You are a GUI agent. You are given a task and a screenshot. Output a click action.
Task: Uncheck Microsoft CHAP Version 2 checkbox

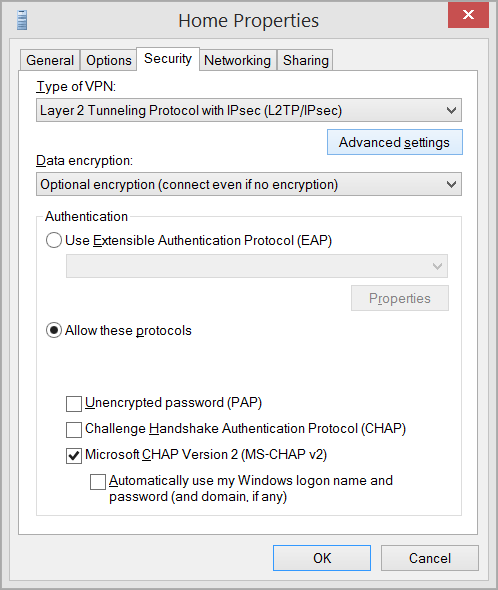click(74, 456)
